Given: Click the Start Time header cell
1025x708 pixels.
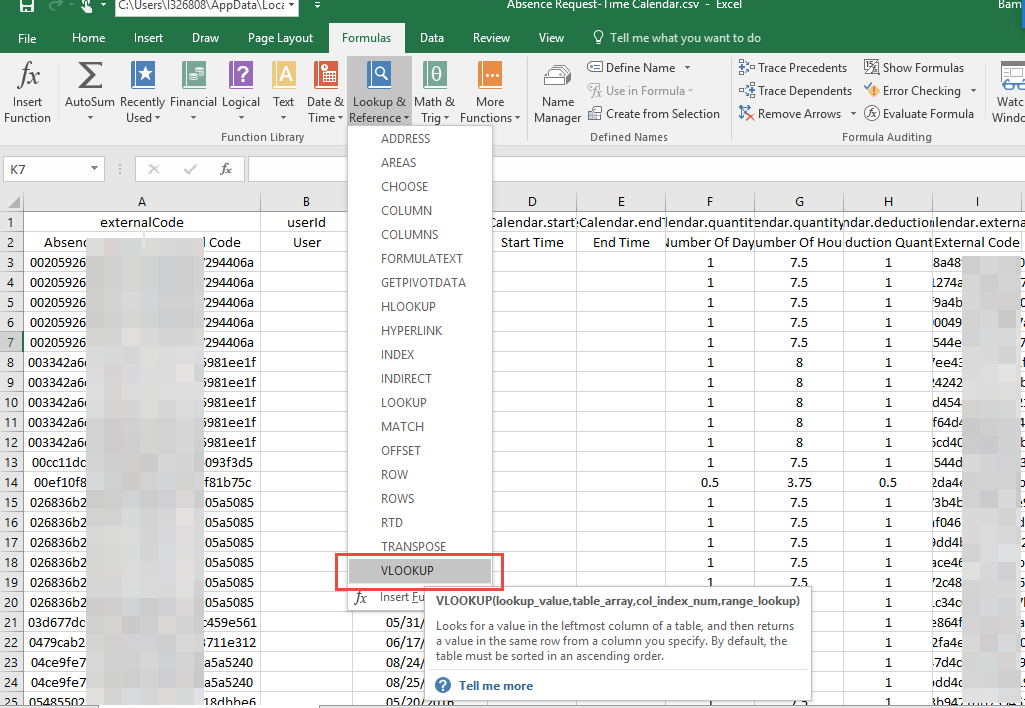Looking at the screenshot, I should [x=532, y=243].
